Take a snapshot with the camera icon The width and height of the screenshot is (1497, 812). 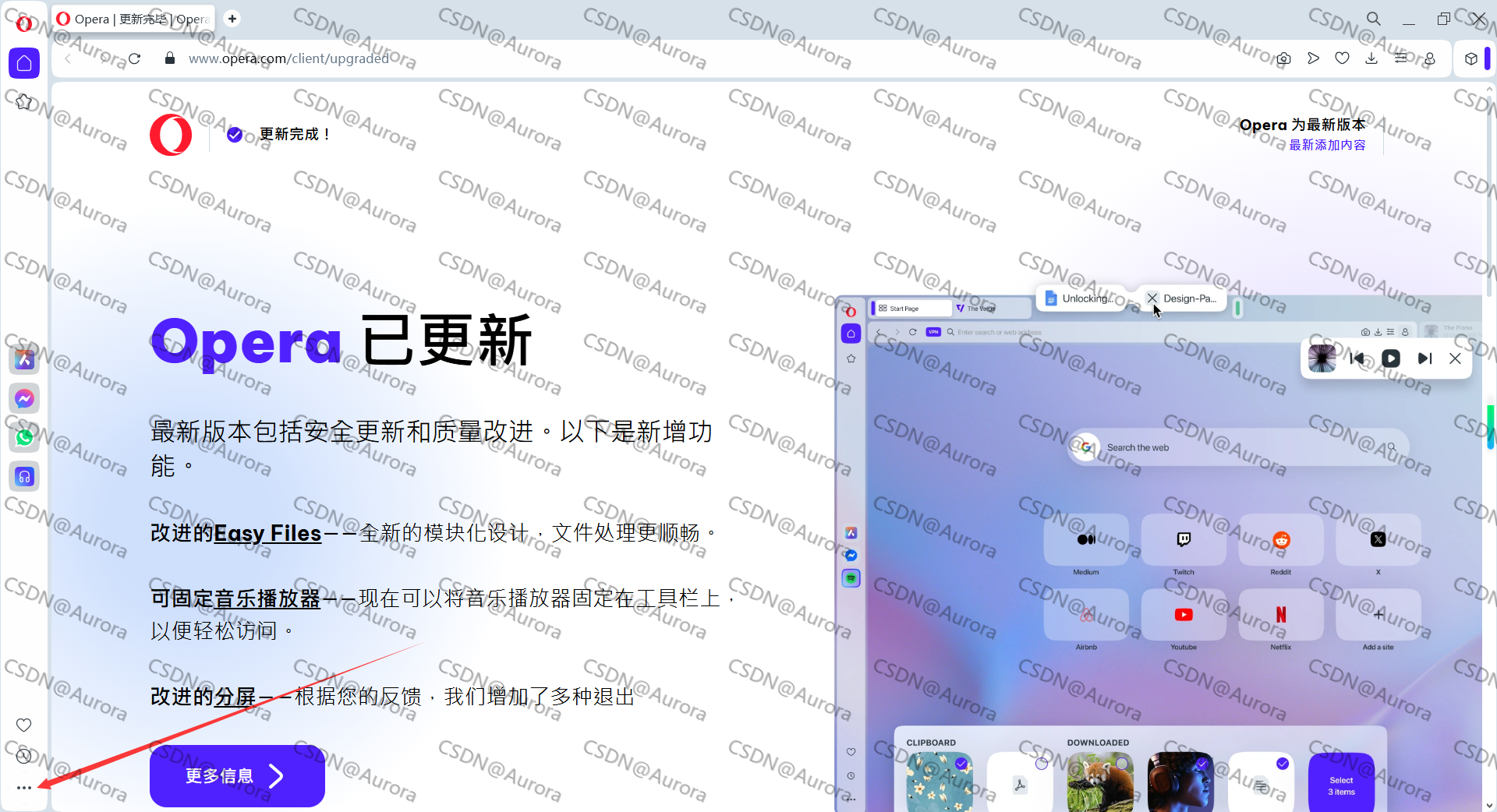1284,58
